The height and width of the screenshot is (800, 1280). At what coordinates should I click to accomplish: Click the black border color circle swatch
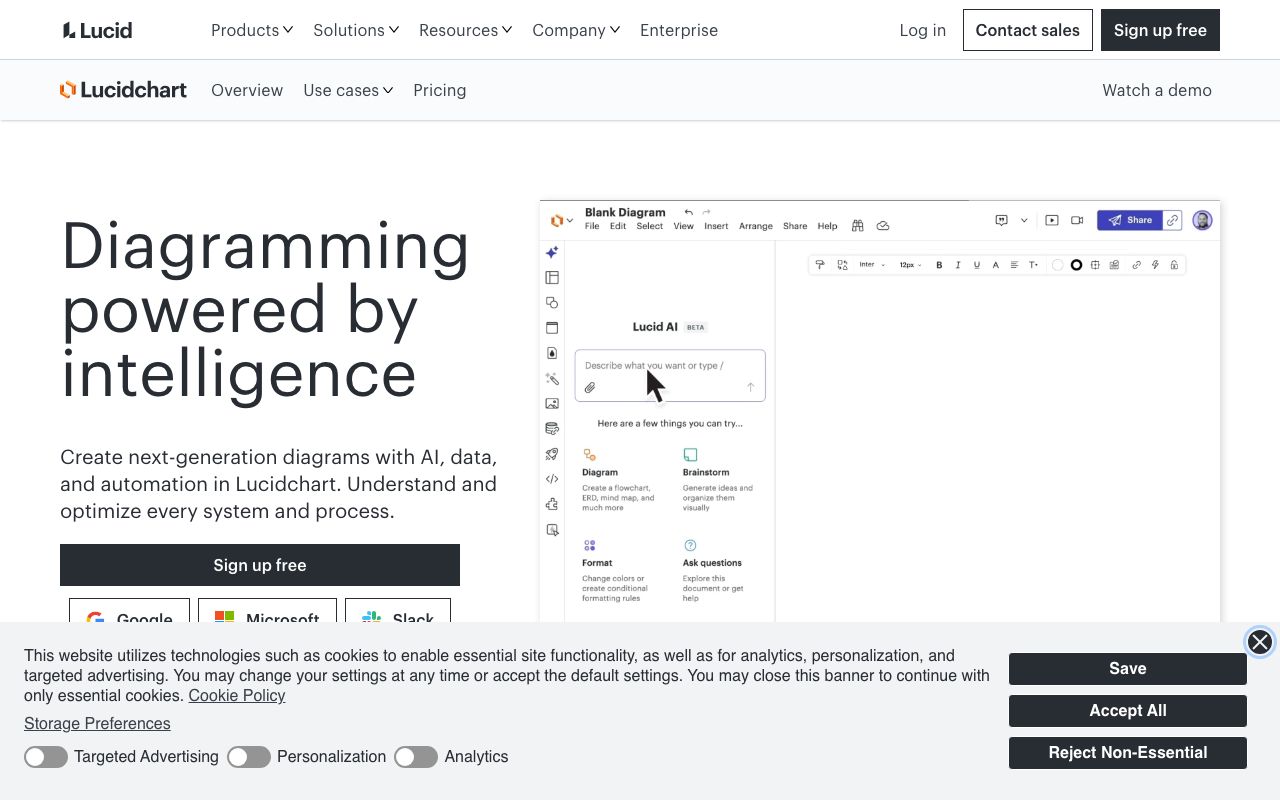coord(1076,265)
